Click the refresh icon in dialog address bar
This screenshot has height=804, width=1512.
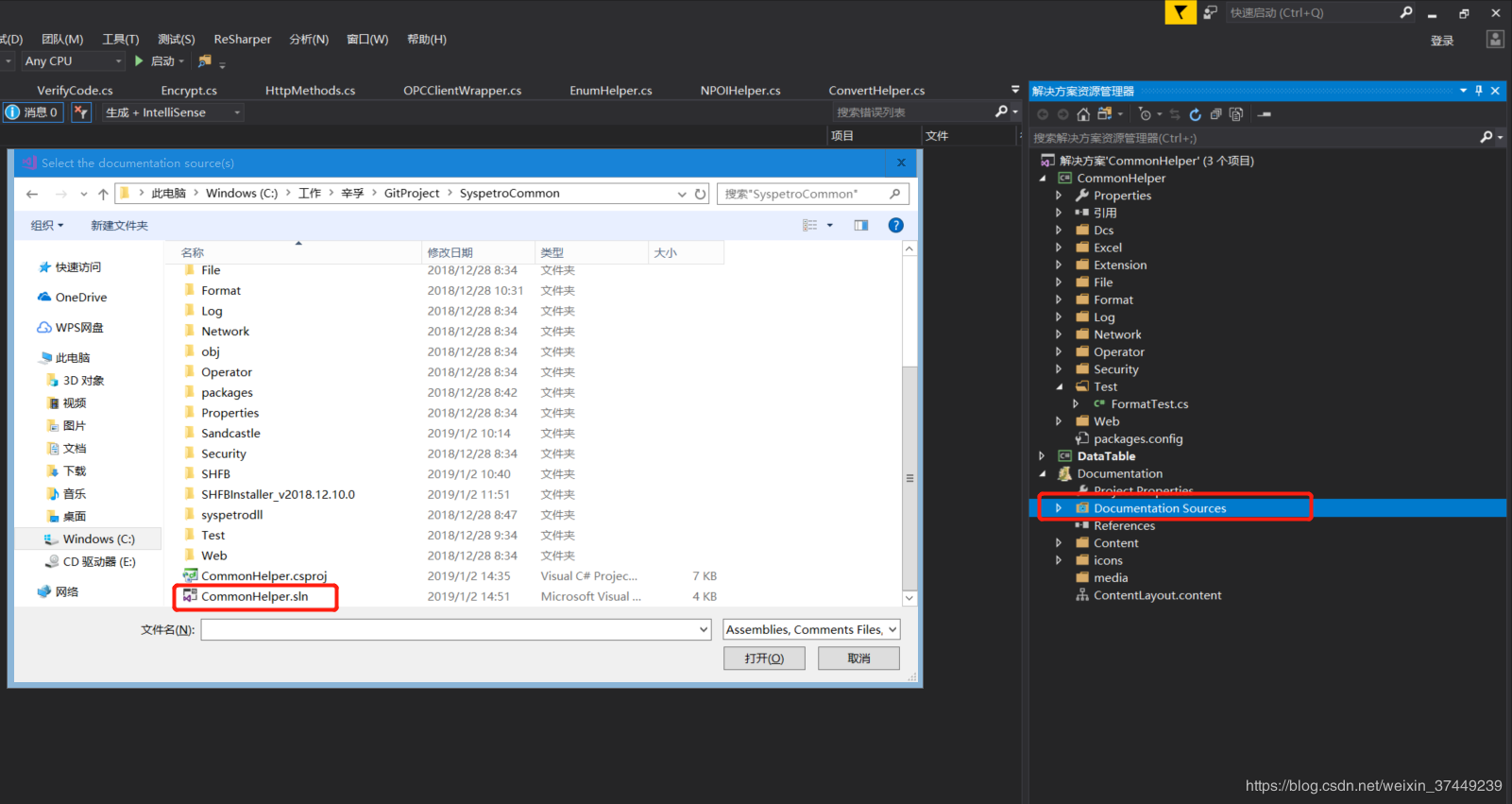point(700,194)
